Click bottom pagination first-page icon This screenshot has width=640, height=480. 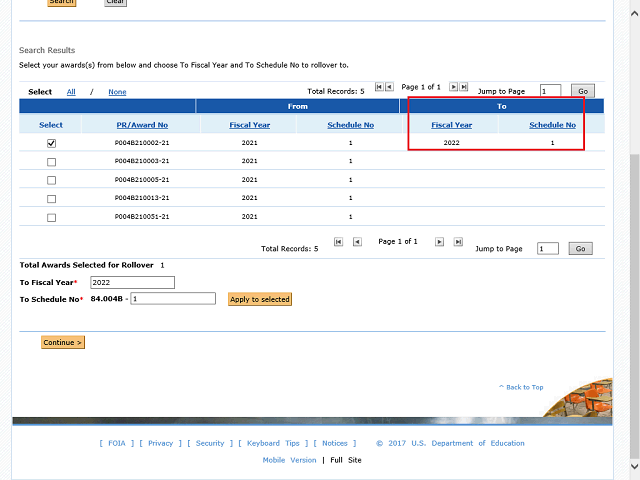tap(339, 242)
